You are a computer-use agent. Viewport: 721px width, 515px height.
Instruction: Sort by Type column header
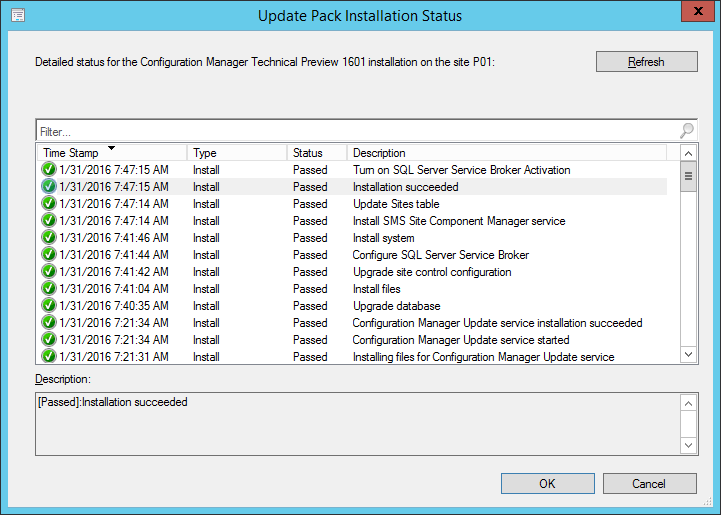tap(237, 153)
